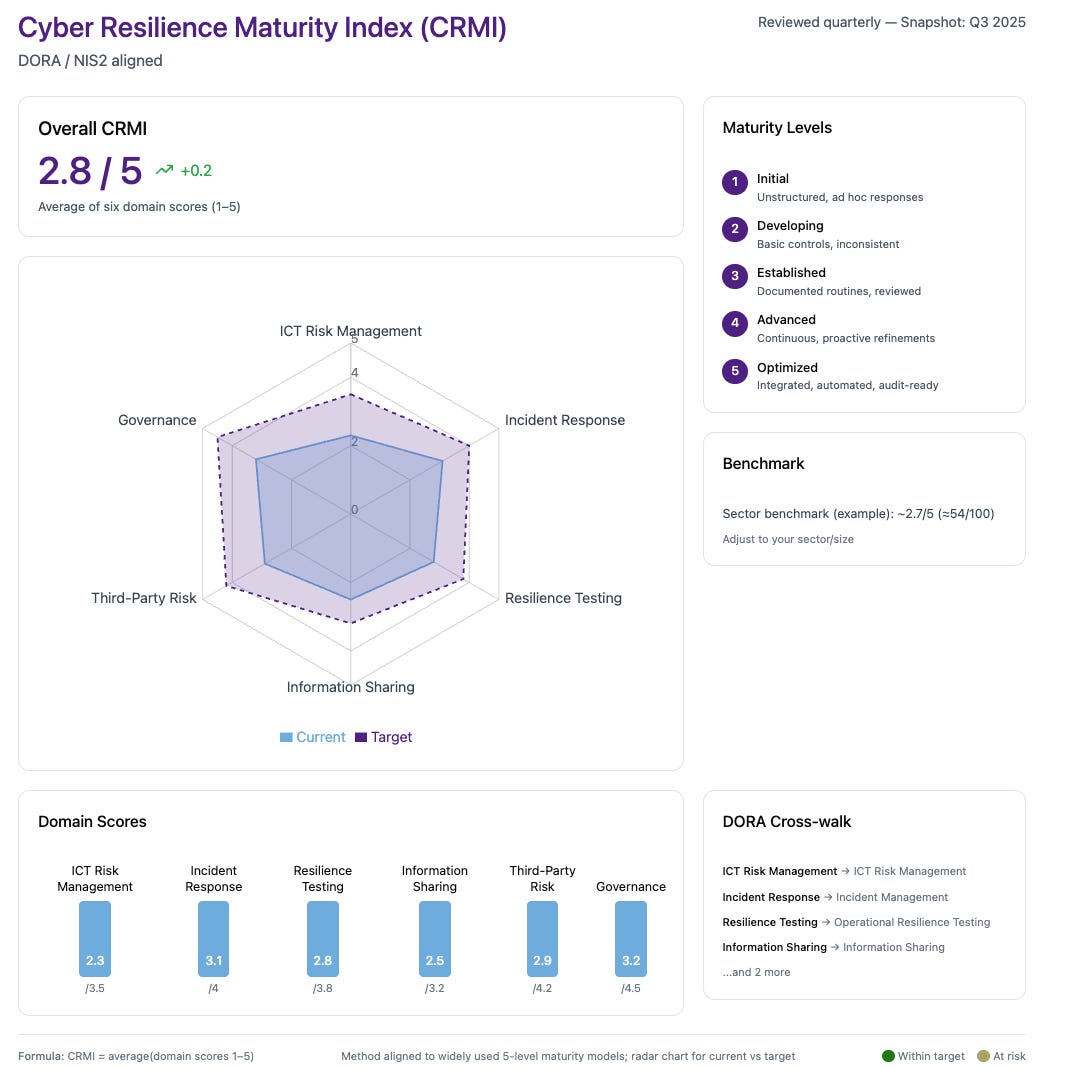The width and height of the screenshot is (1073, 1069).
Task: Click the Information Sharing → Information Sharing row
Action: 833,947
